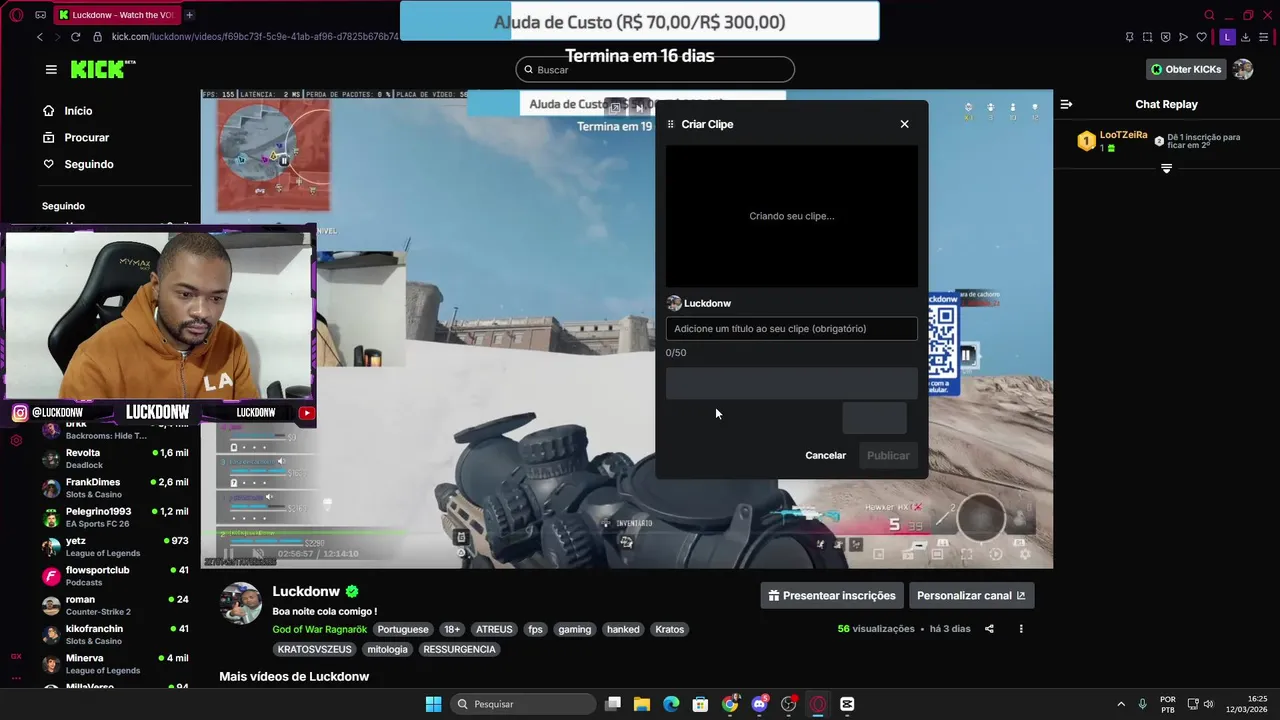Image resolution: width=1280 pixels, height=720 pixels.
Task: Share the video with the share icon
Action: tap(989, 629)
